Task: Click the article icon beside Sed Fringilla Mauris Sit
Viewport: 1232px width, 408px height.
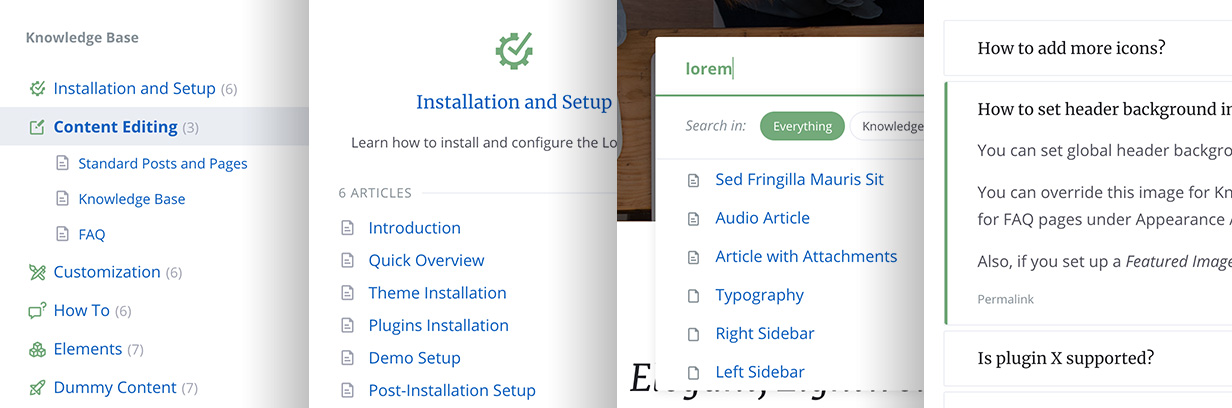Action: (693, 180)
